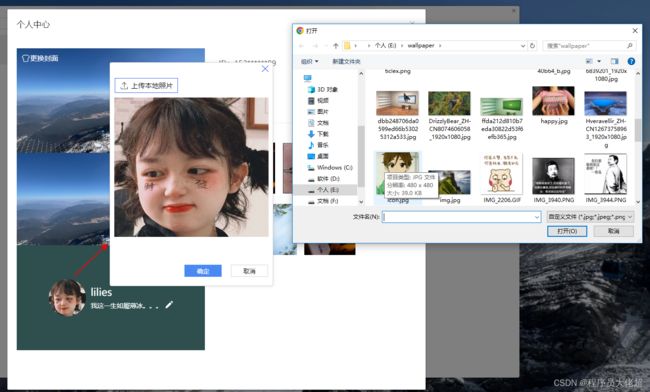Select the happy.jpg thumbnail
The height and width of the screenshot is (392, 650).
point(553,101)
